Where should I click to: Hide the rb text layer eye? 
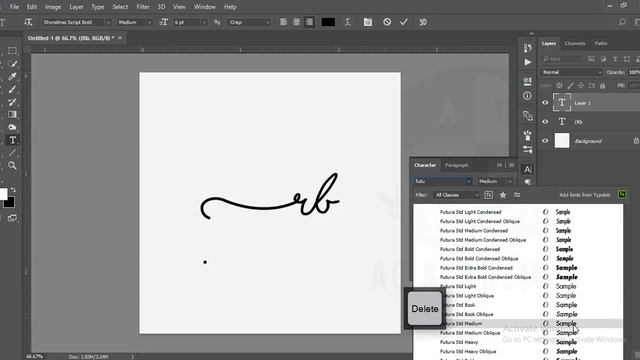[545, 122]
